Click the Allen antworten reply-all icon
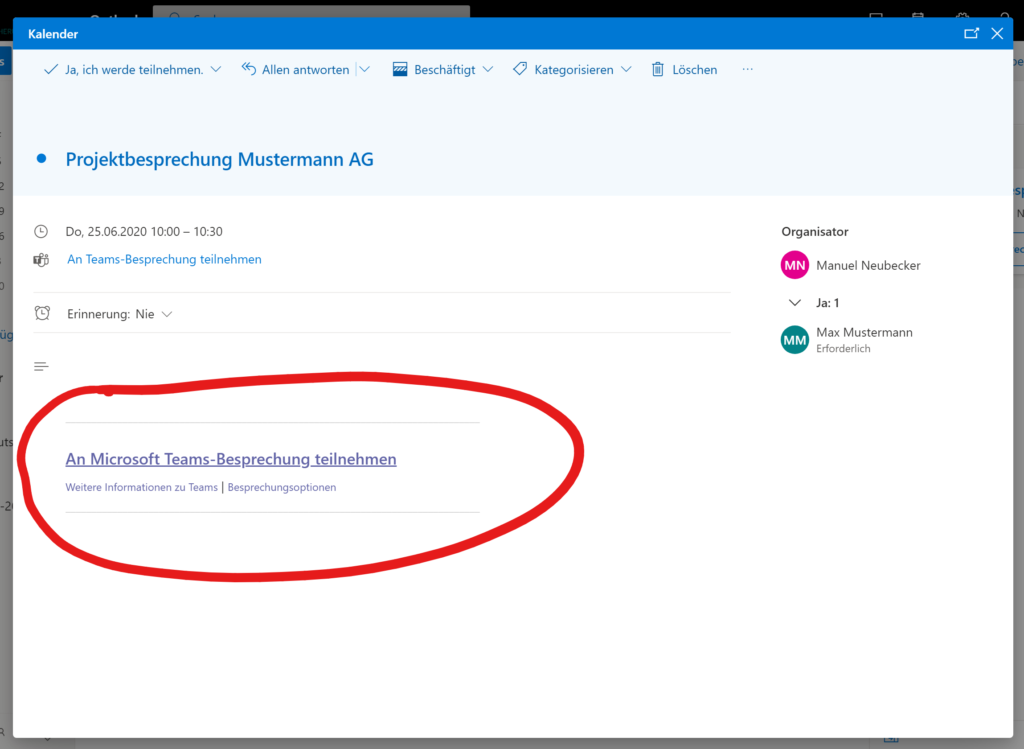This screenshot has height=749, width=1024. coord(249,69)
